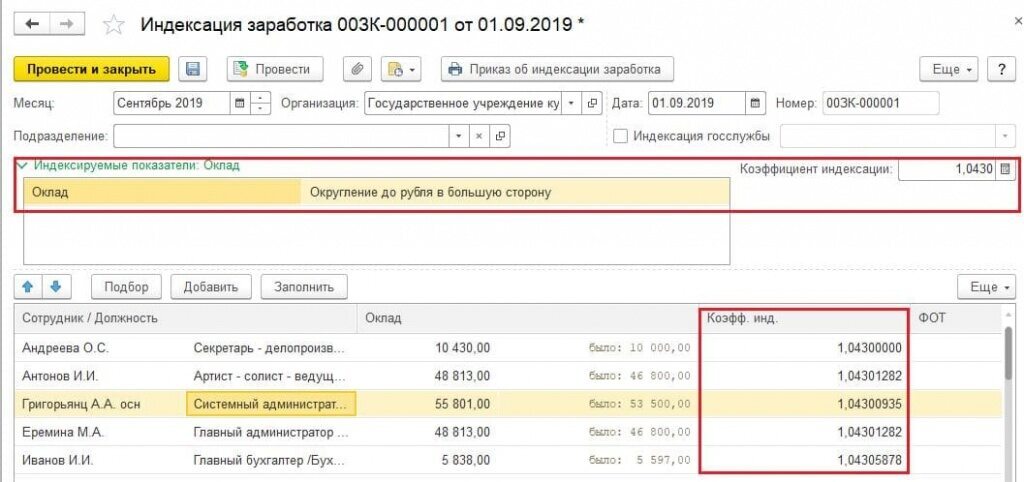Click the Провести и закрыть button
The height and width of the screenshot is (482, 1024).
pyautogui.click(x=91, y=69)
